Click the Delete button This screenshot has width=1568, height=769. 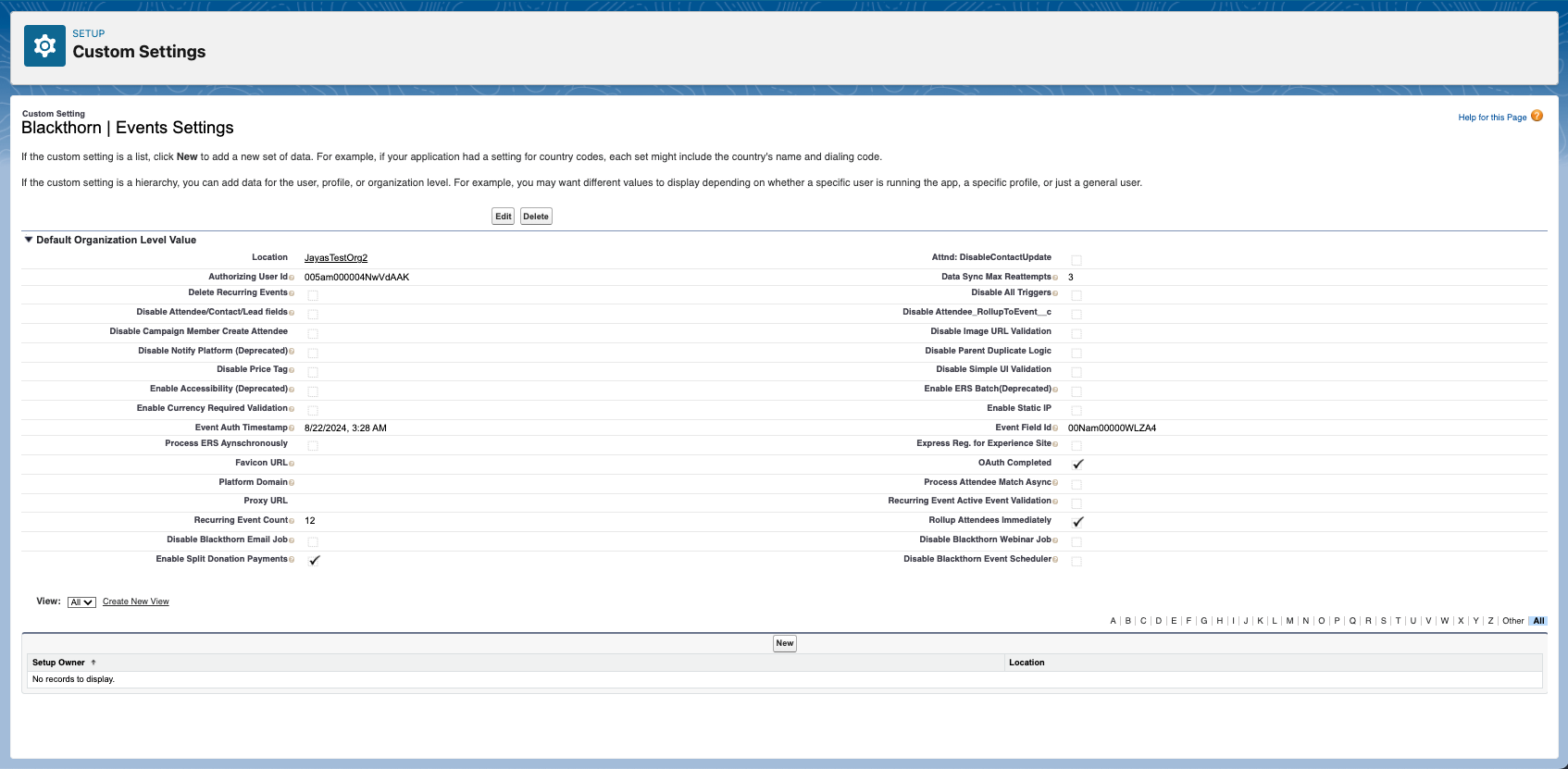[536, 217]
